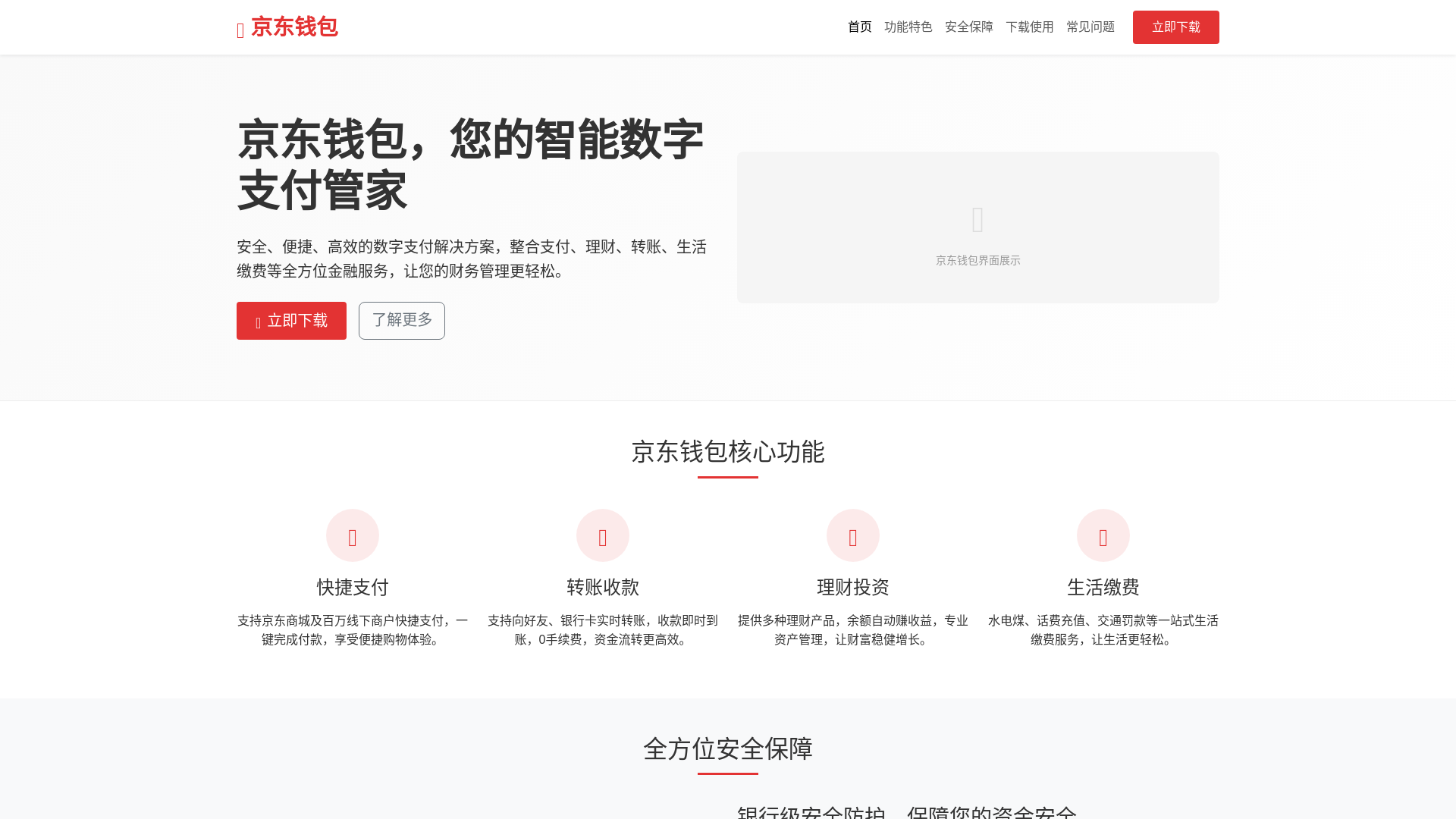Click the 生活缴费 card title
The height and width of the screenshot is (819, 1456).
pyautogui.click(x=1103, y=587)
